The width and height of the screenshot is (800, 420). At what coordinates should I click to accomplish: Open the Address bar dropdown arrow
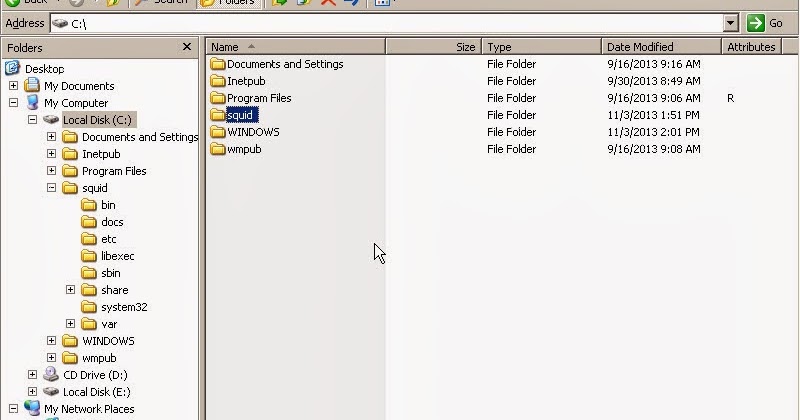(x=731, y=23)
